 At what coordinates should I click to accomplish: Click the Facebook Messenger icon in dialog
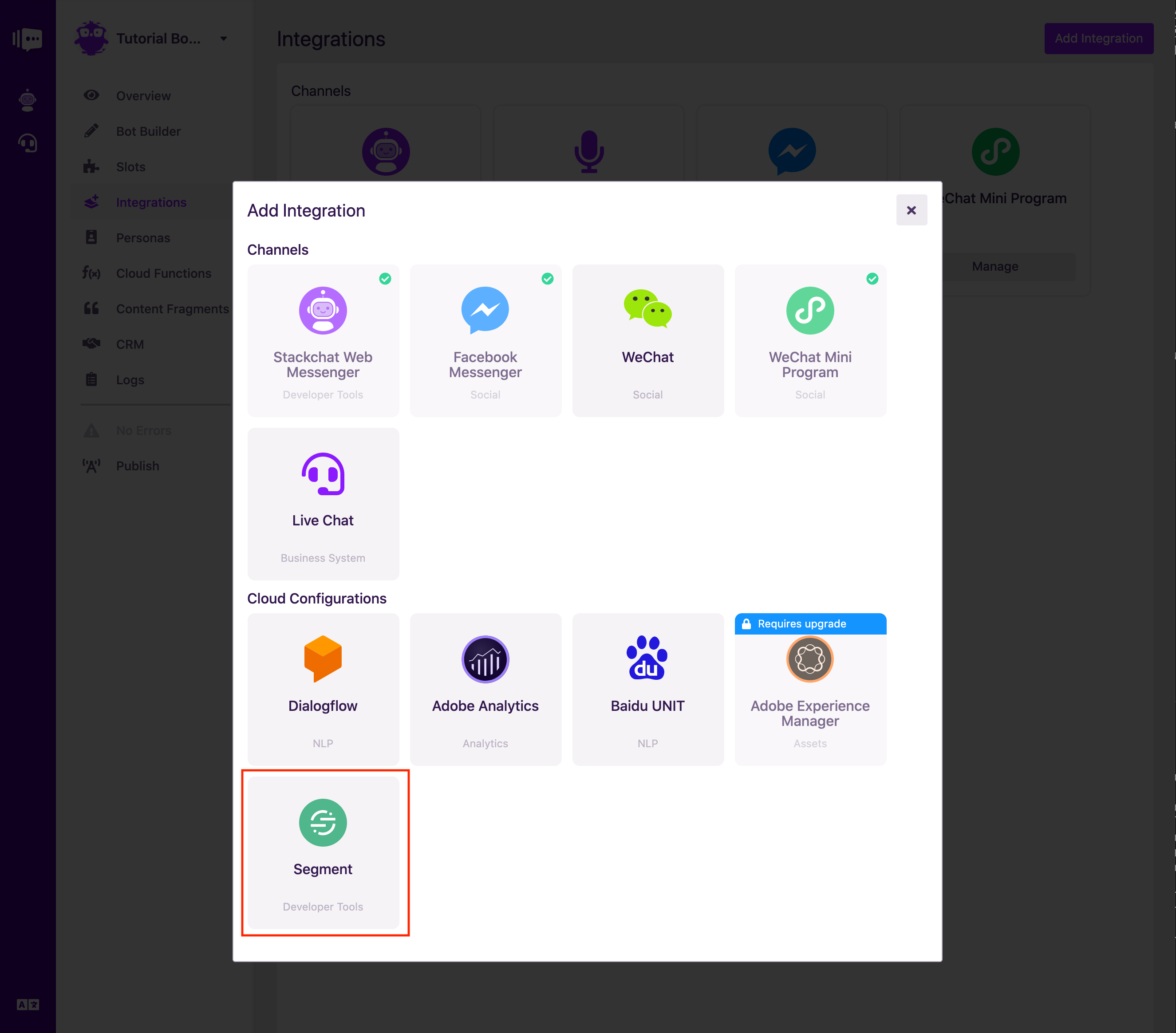click(x=485, y=311)
